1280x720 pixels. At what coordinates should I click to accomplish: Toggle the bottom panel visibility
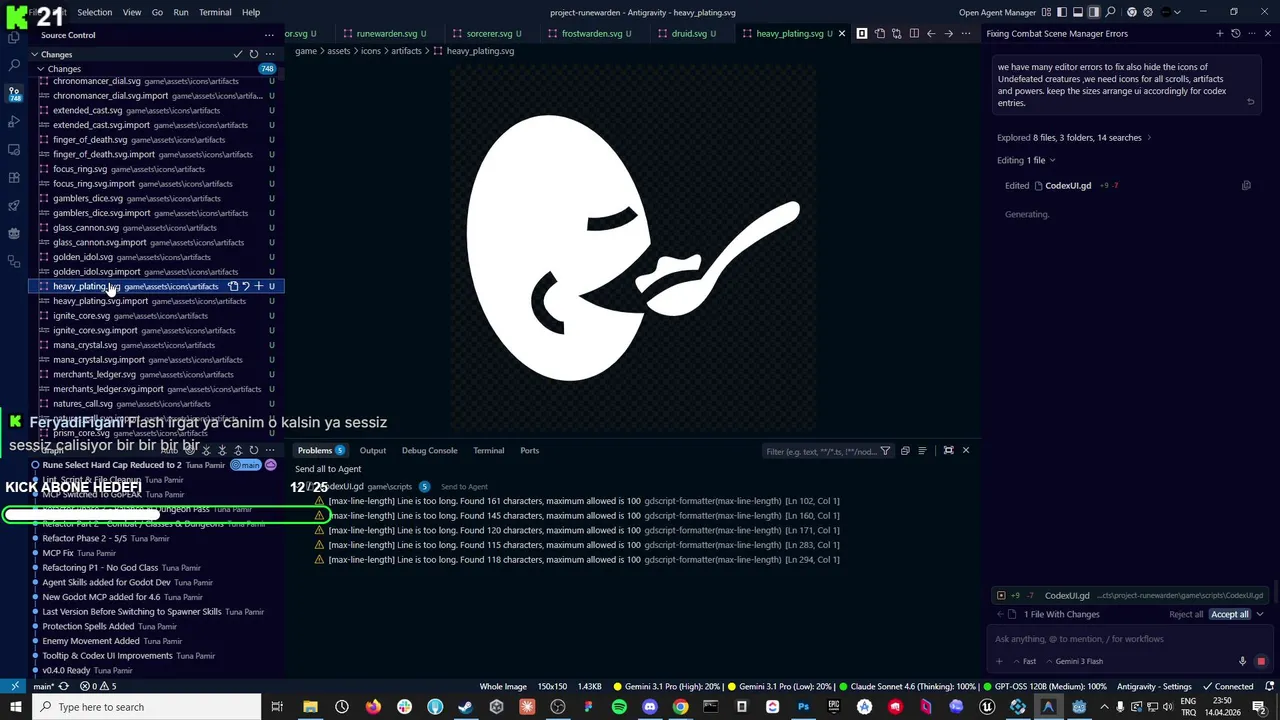1078,12
